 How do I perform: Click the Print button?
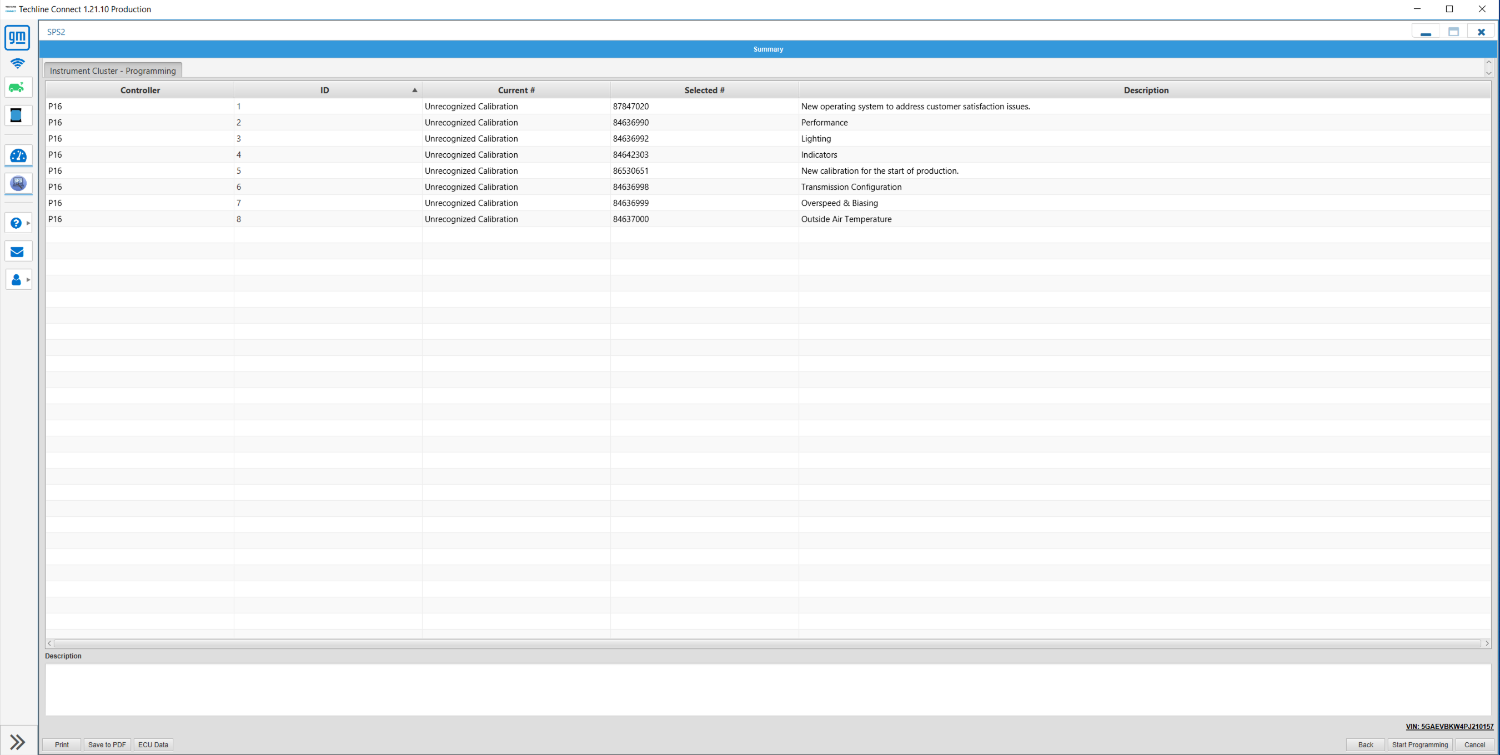62,744
